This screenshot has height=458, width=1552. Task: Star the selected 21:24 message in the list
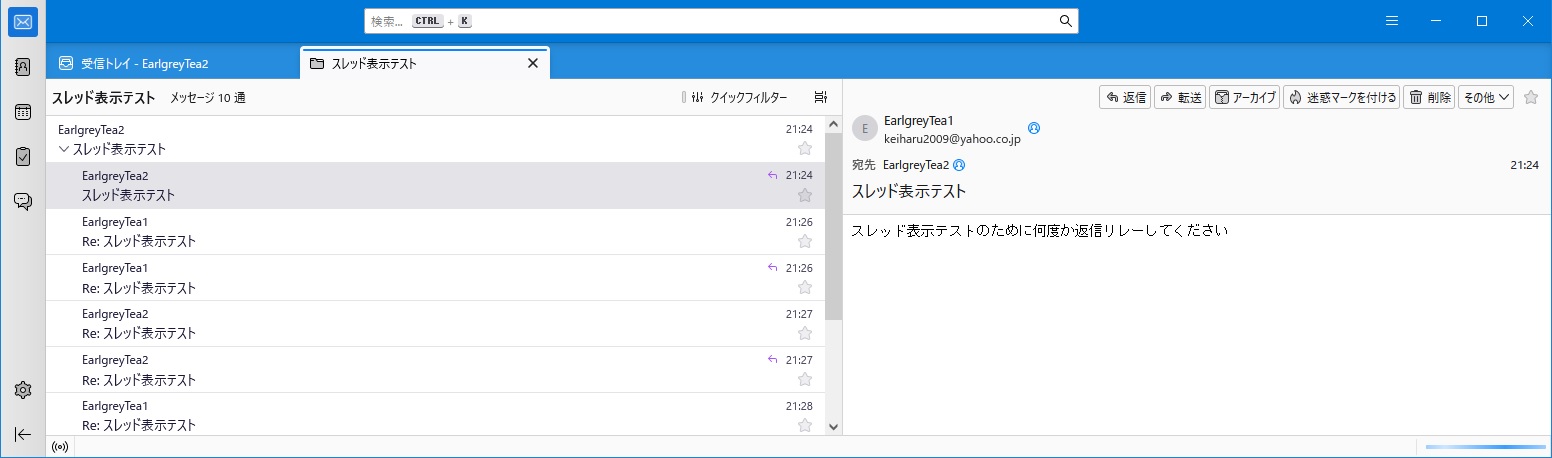(805, 195)
